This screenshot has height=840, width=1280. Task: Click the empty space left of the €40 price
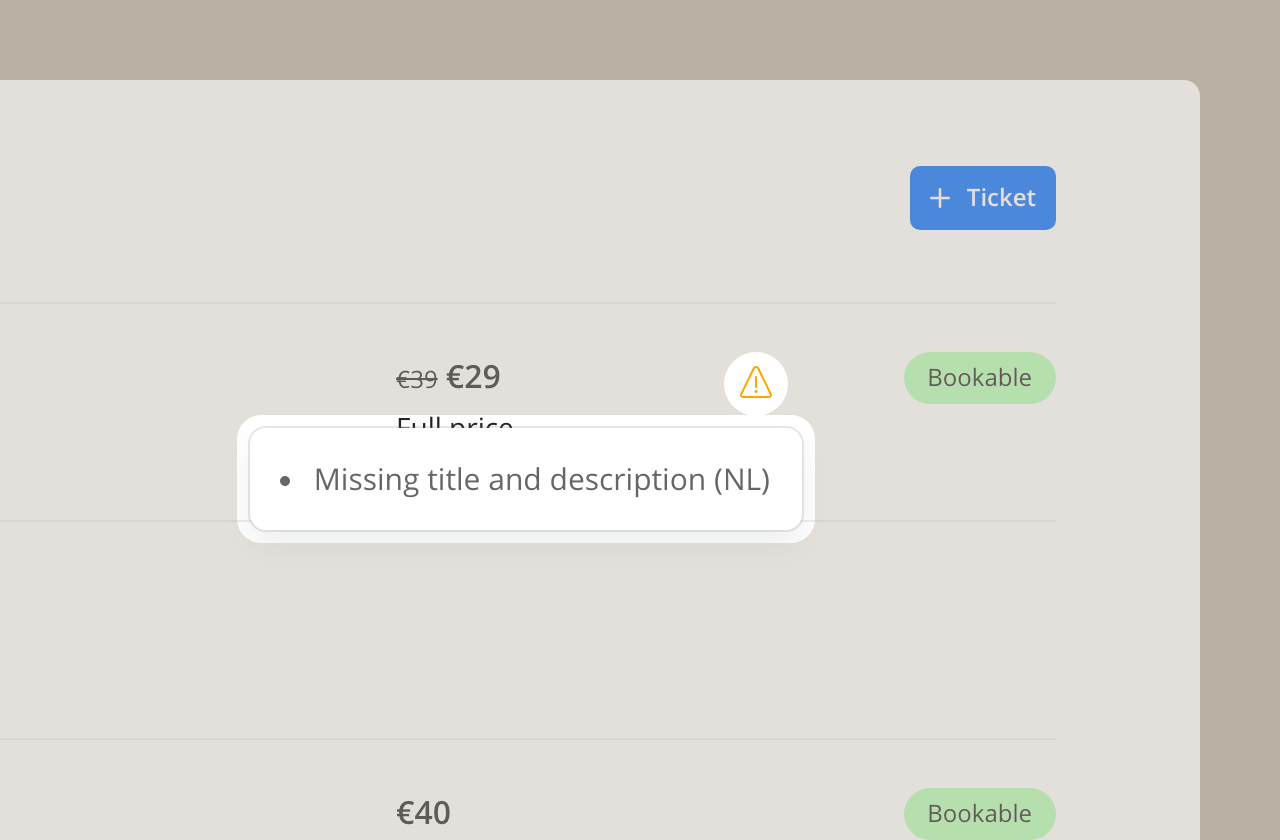(x=200, y=812)
